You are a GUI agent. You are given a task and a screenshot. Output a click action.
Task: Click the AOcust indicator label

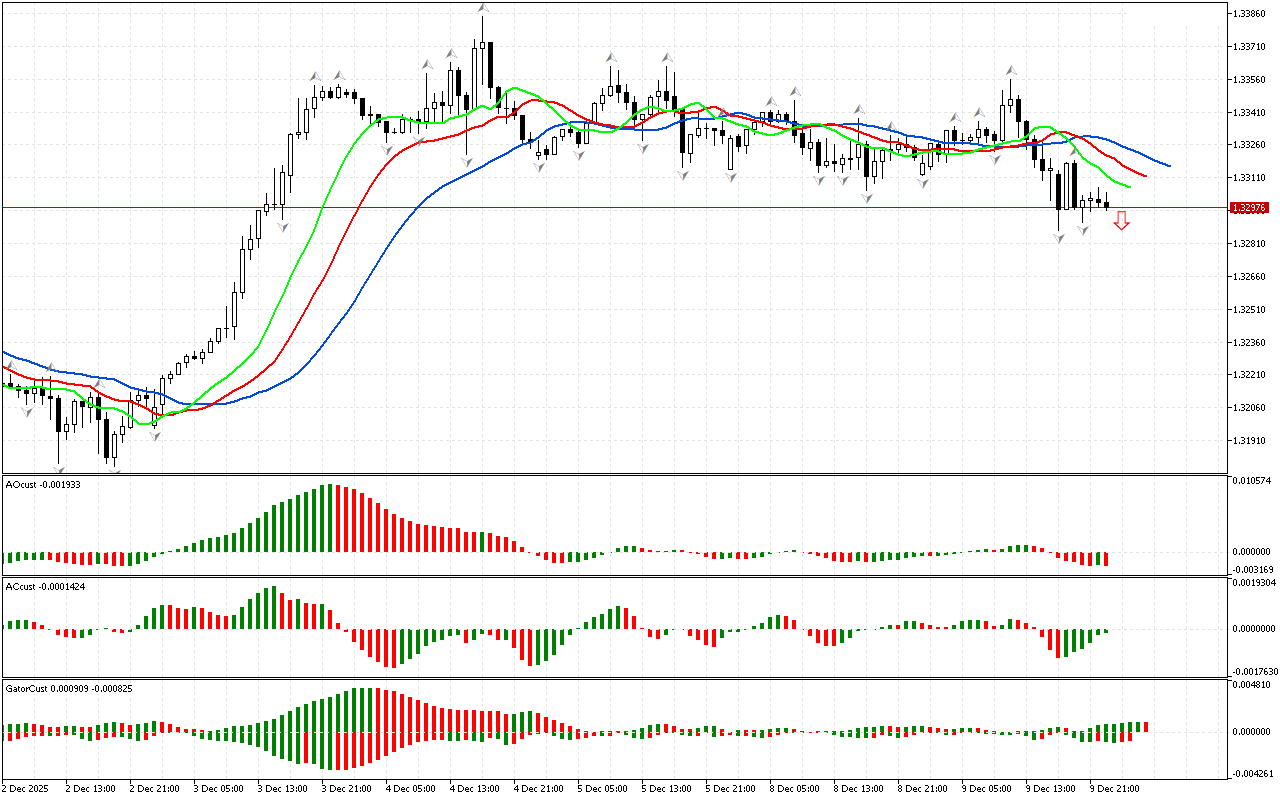click(43, 484)
